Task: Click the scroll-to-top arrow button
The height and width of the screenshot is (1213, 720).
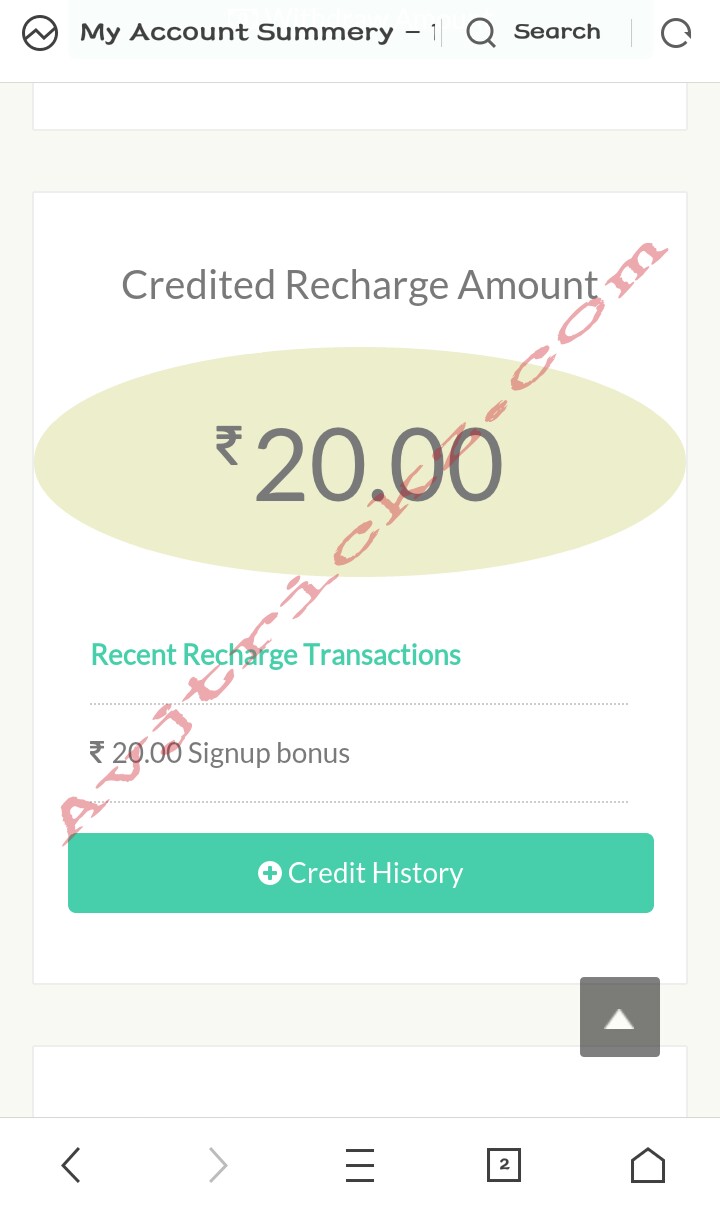Action: point(620,1017)
